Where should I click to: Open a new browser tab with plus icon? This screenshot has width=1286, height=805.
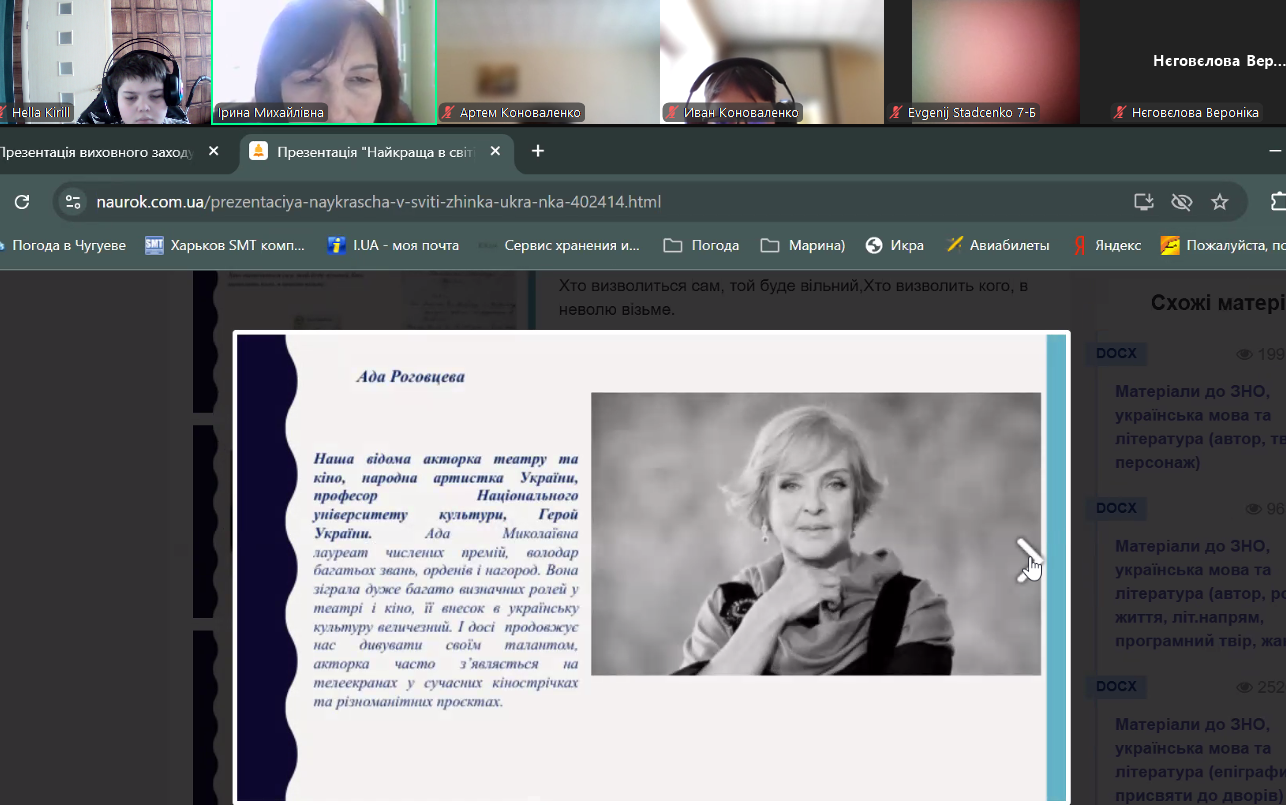(538, 151)
